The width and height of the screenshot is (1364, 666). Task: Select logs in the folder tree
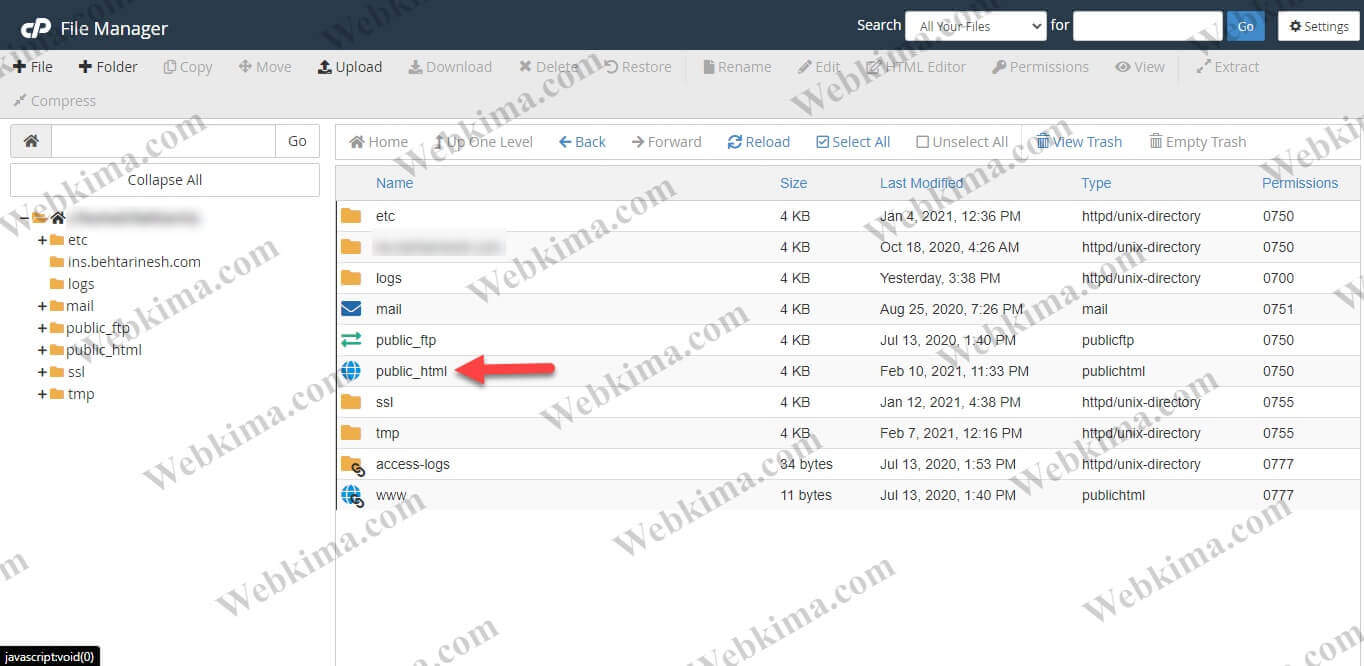pyautogui.click(x=81, y=284)
